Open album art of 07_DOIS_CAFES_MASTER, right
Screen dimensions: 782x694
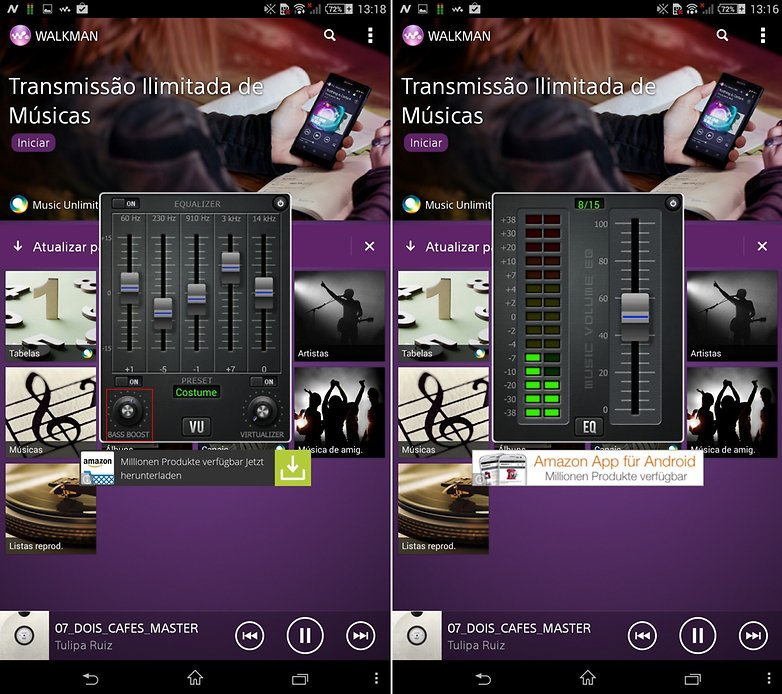[417, 636]
